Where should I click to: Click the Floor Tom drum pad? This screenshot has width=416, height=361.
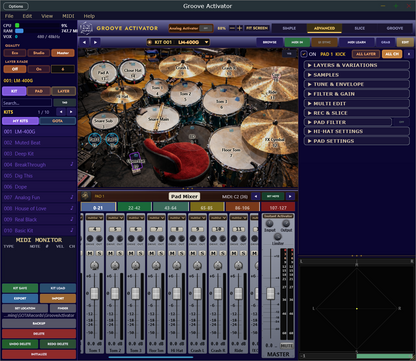click(x=230, y=149)
